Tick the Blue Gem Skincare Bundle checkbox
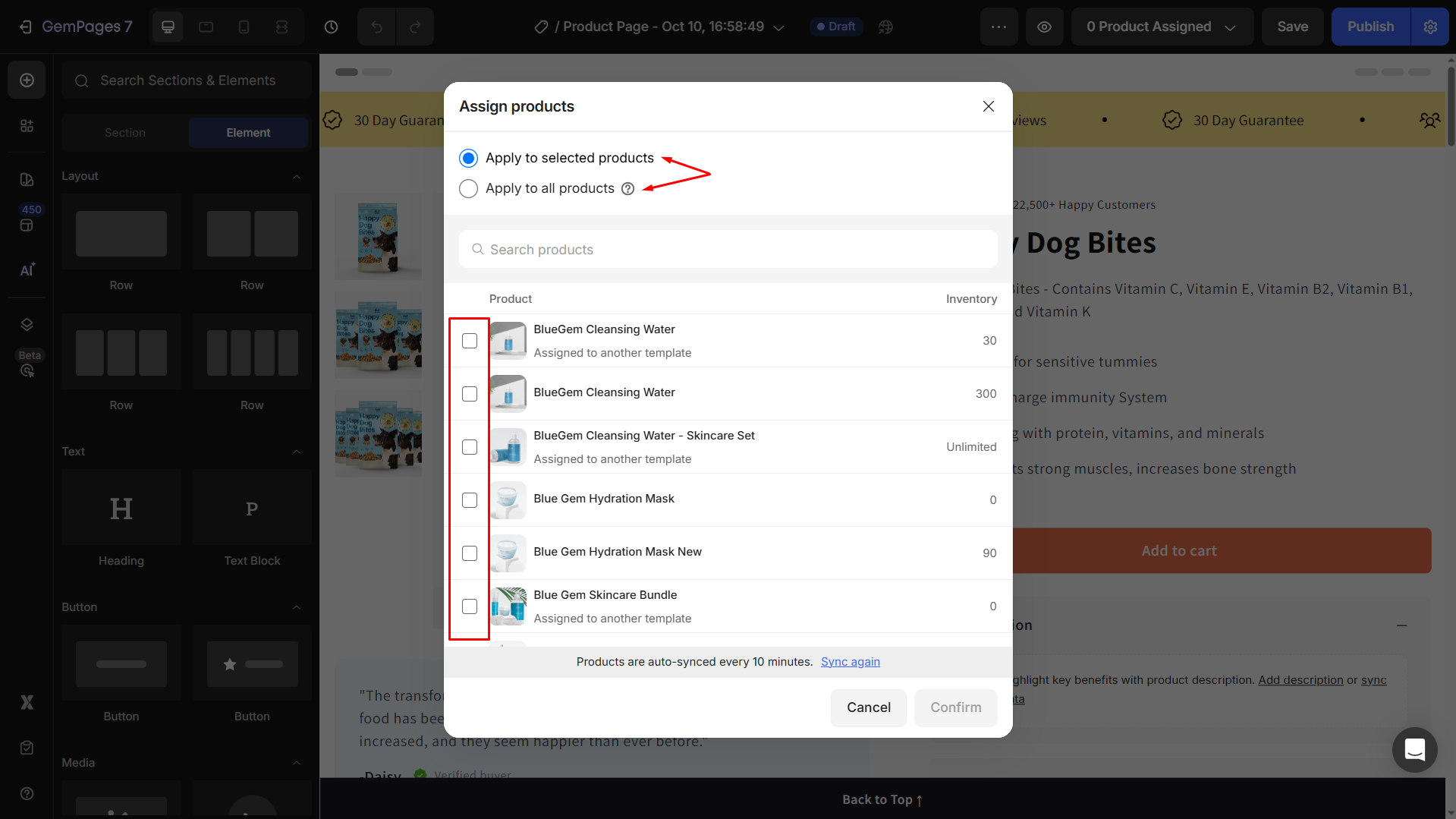Screen dimensions: 1456x819 [470, 606]
